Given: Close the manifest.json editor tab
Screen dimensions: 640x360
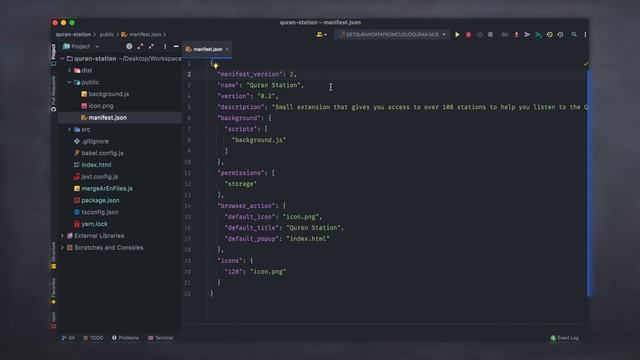Looking at the screenshot, I should (x=227, y=49).
